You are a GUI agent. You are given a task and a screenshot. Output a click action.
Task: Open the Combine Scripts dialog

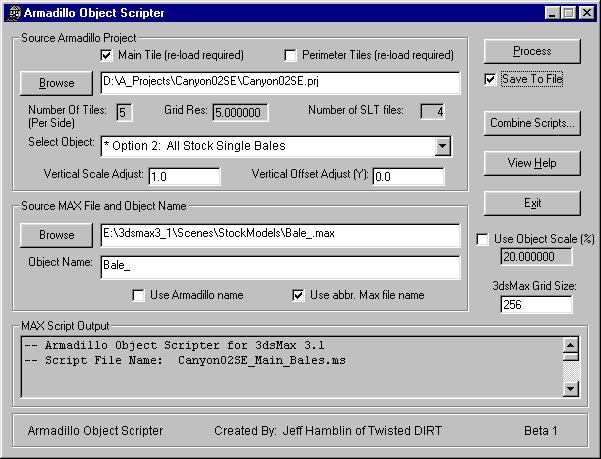tap(532, 124)
